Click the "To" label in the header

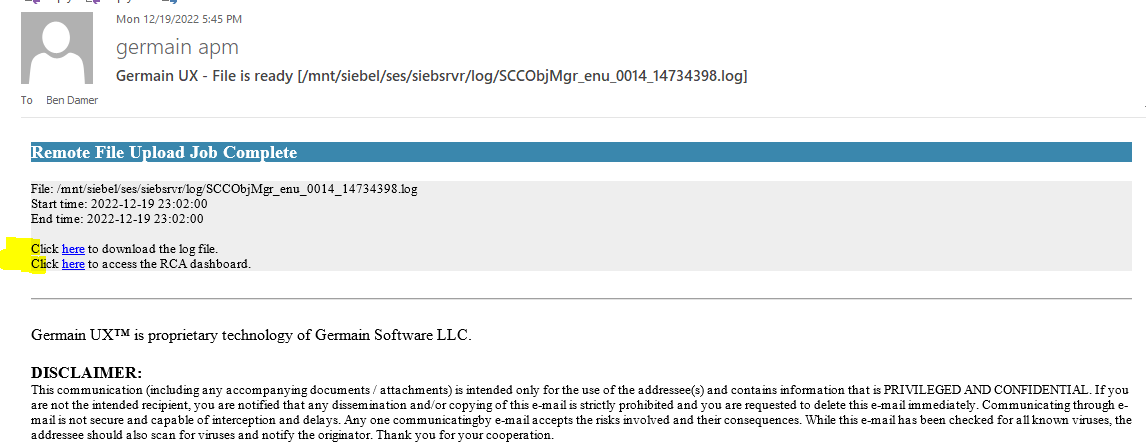[26, 100]
